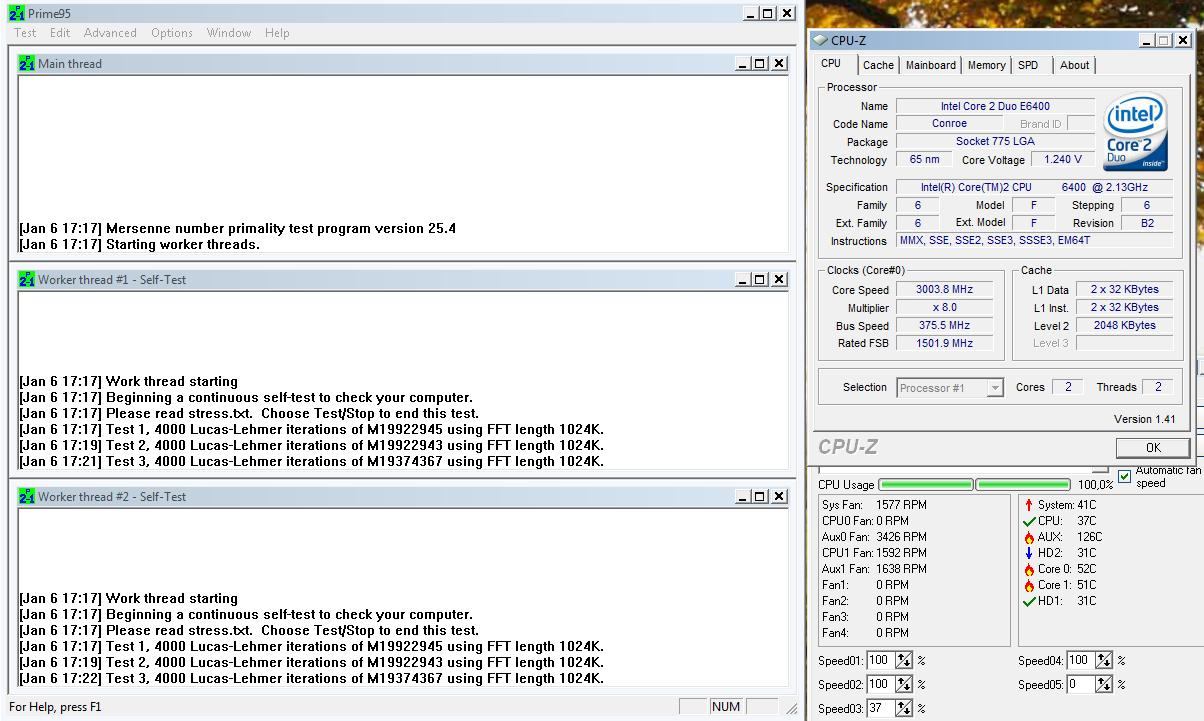Switch to the Cache tab in CPU-Z
This screenshot has width=1204, height=721.
coord(878,65)
